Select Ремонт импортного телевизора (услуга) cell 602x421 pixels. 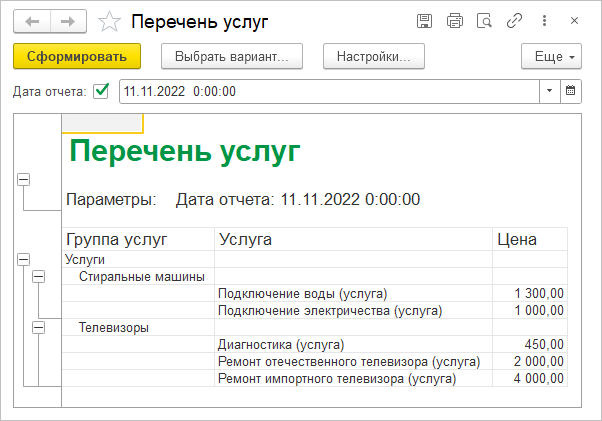click(x=353, y=378)
